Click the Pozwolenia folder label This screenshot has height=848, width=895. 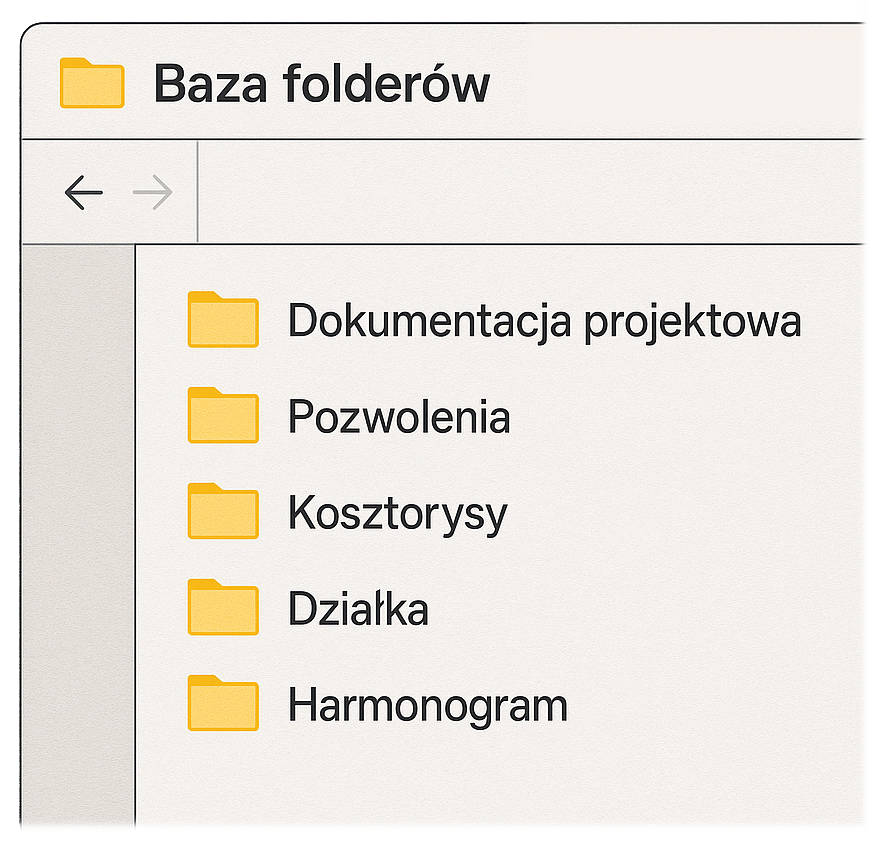pyautogui.click(x=399, y=416)
